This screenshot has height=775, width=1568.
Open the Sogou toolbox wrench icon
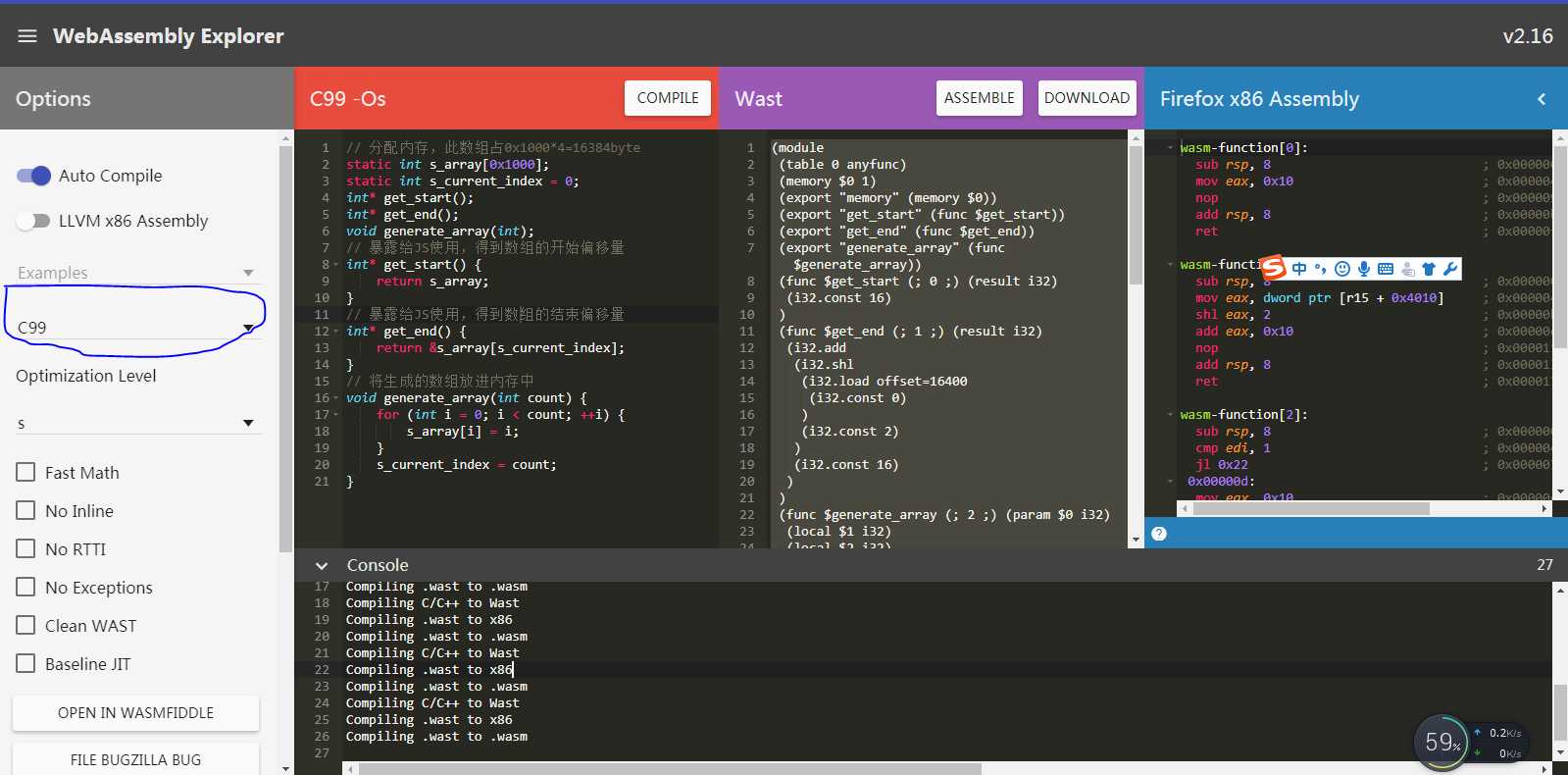(x=1450, y=269)
